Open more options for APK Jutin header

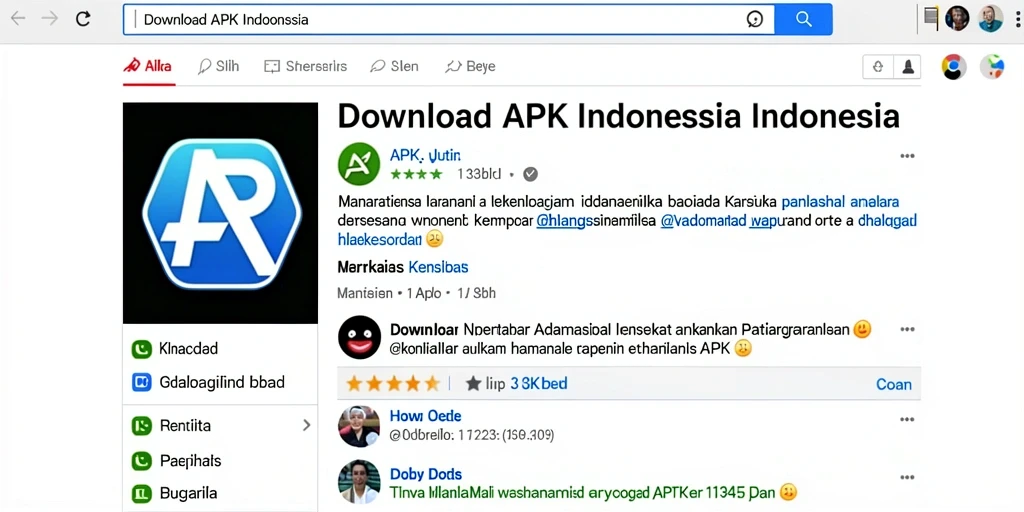pos(907,156)
